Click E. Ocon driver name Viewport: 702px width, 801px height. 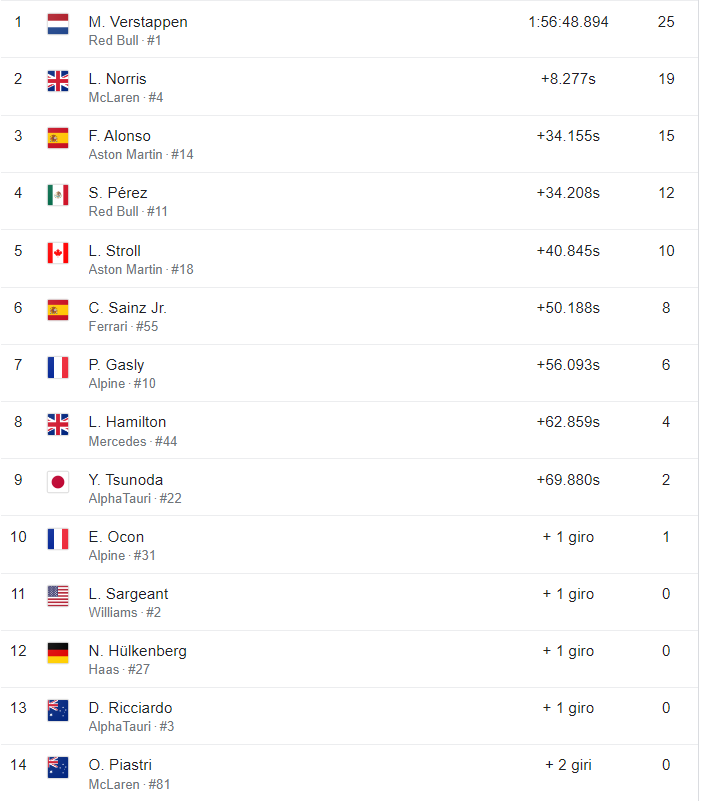pos(116,537)
